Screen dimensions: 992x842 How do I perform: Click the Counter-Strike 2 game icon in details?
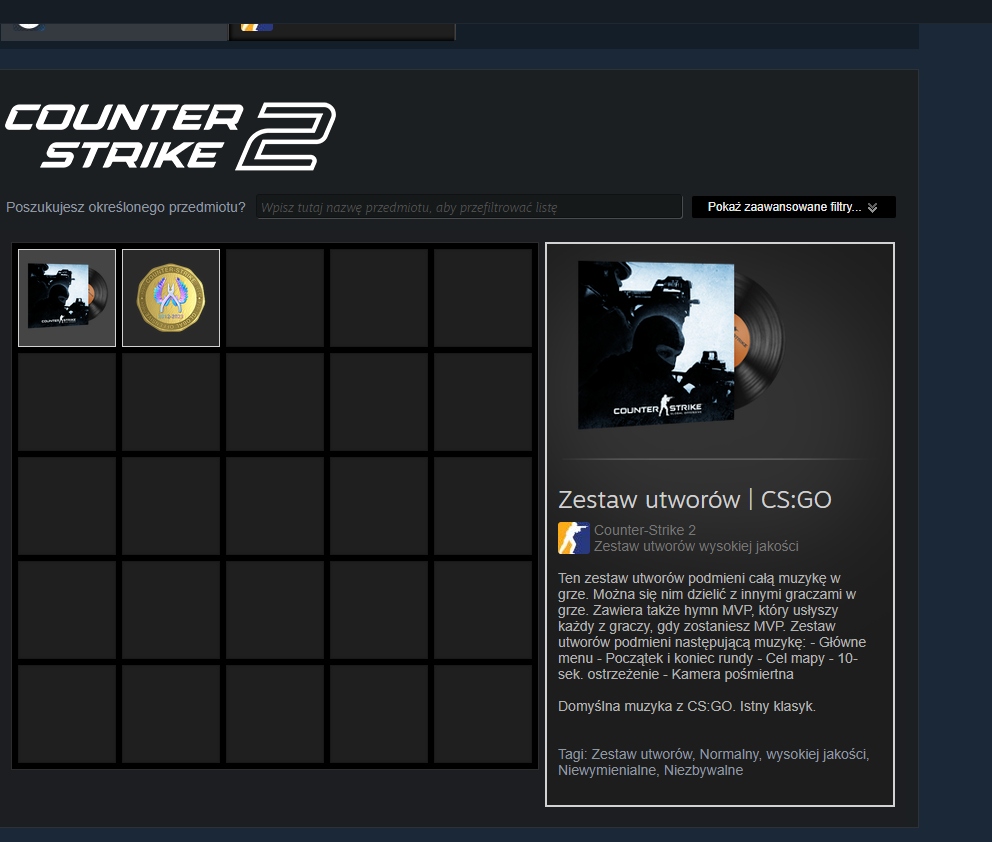point(574,538)
